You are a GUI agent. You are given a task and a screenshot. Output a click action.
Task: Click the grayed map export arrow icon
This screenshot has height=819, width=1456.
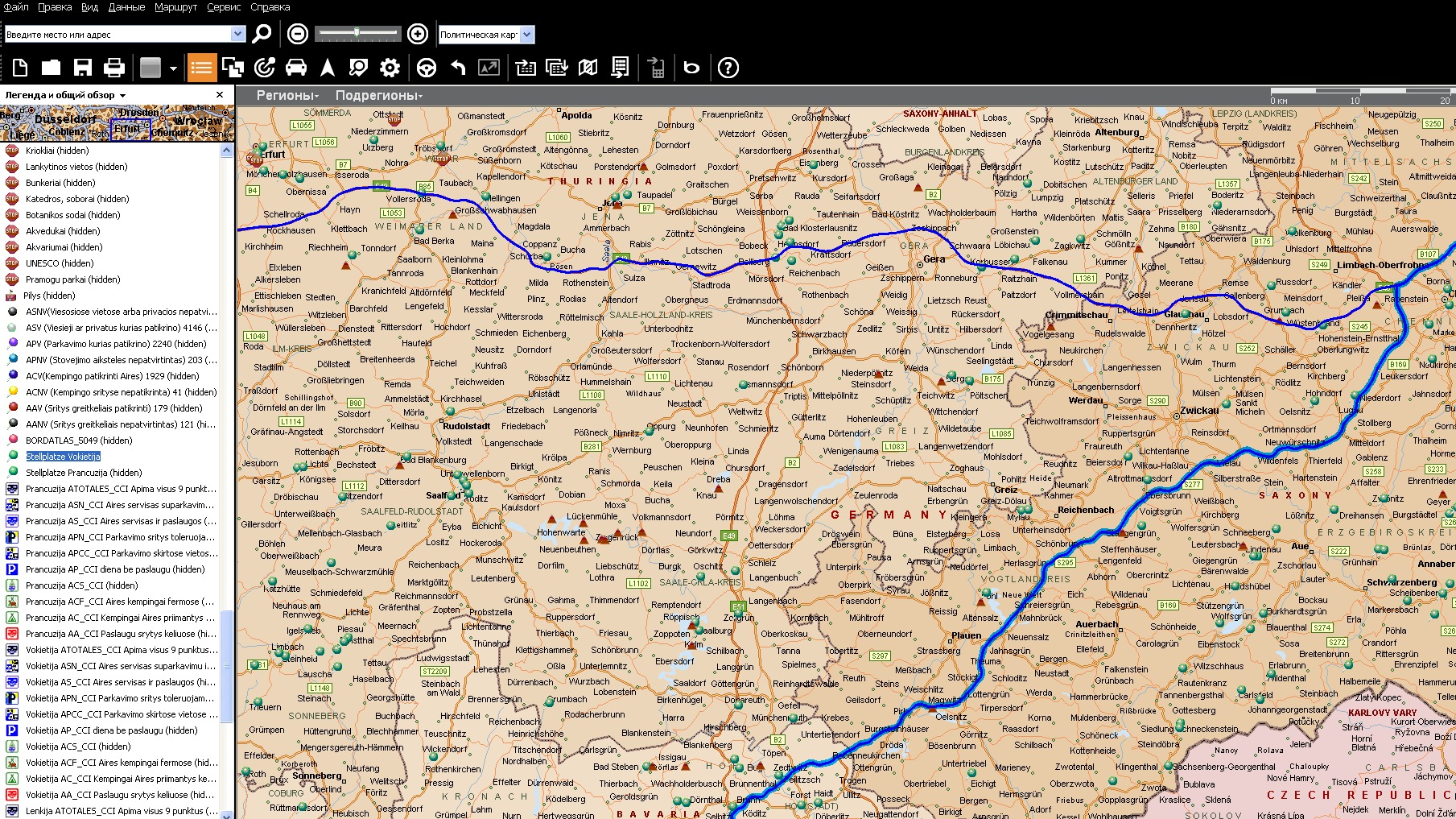click(489, 68)
